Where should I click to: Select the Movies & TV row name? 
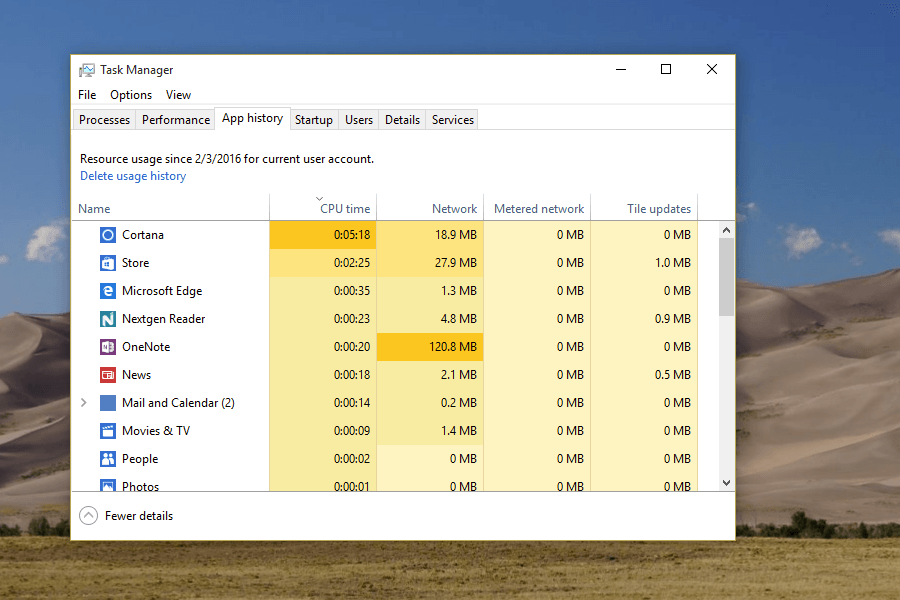156,431
